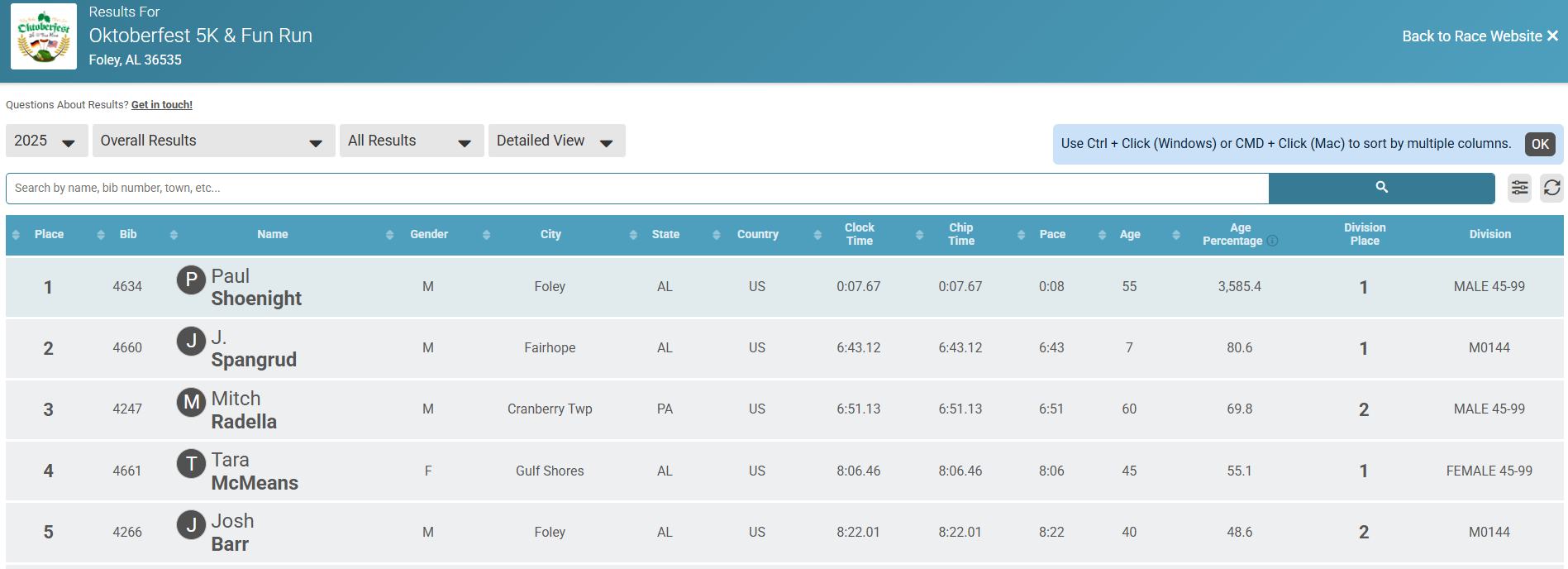Click bib number 4661
This screenshot has height=569, width=1568.
127,471
